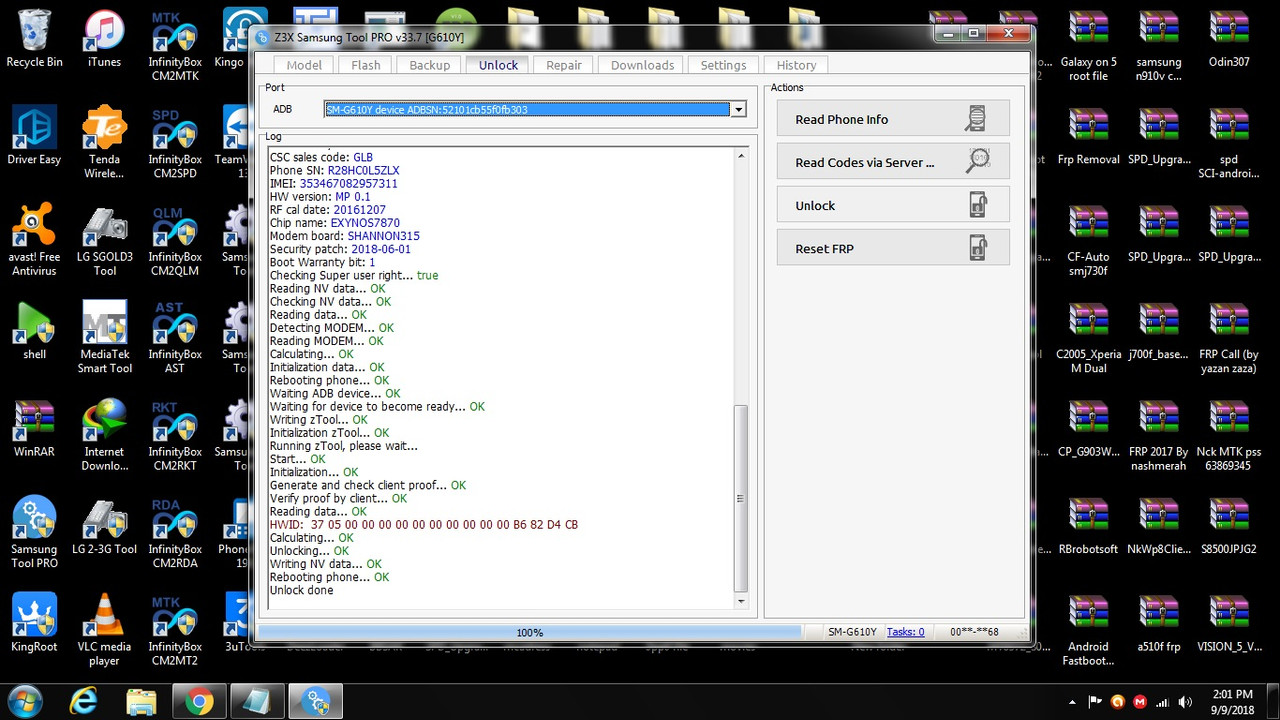Image resolution: width=1280 pixels, height=720 pixels.
Task: Expand the ADB port device dropdown
Action: [738, 109]
